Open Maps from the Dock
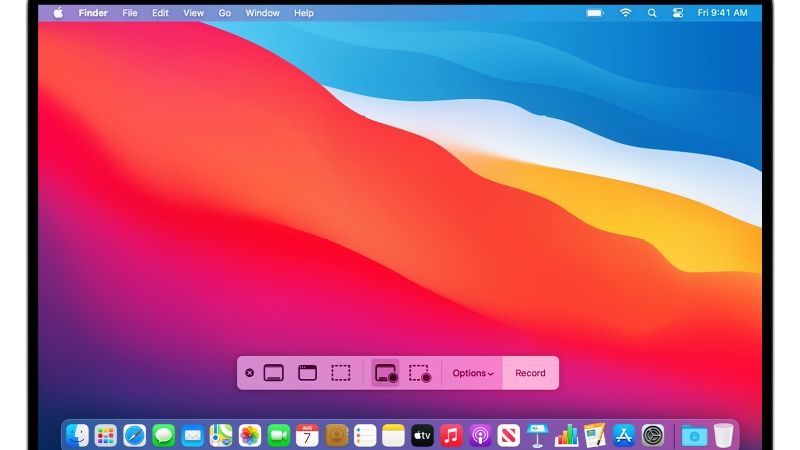Screen dimensions: 800x450 tap(221, 436)
